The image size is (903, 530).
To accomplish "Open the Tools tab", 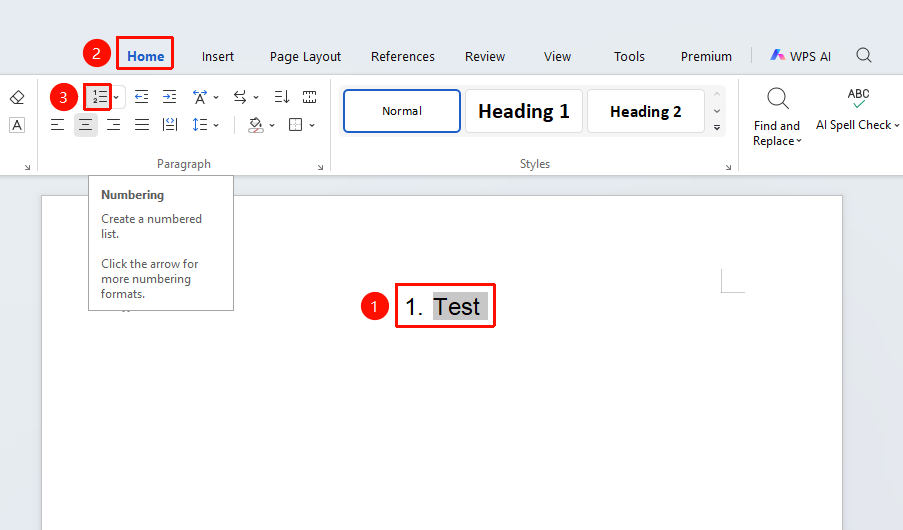I will click(x=629, y=56).
